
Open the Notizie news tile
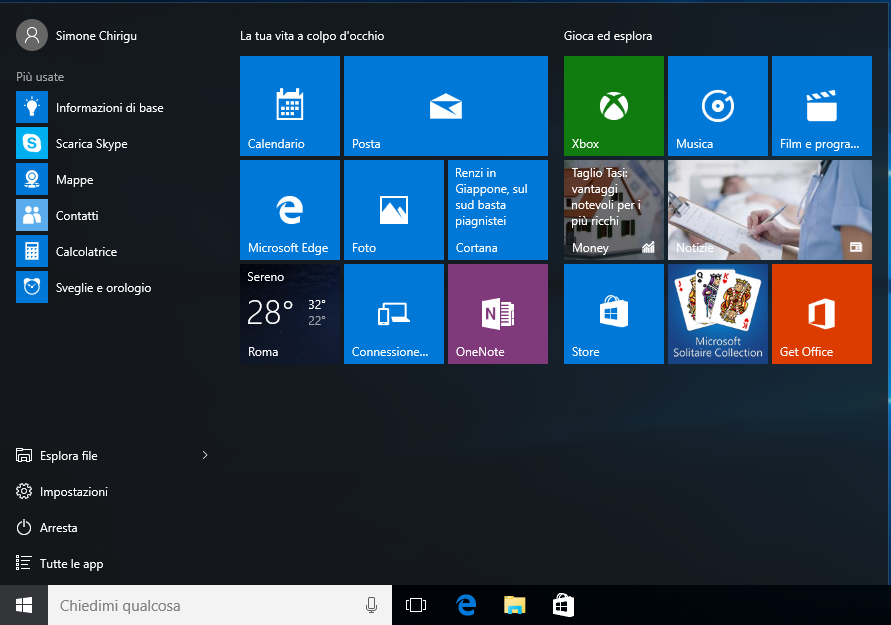click(769, 210)
